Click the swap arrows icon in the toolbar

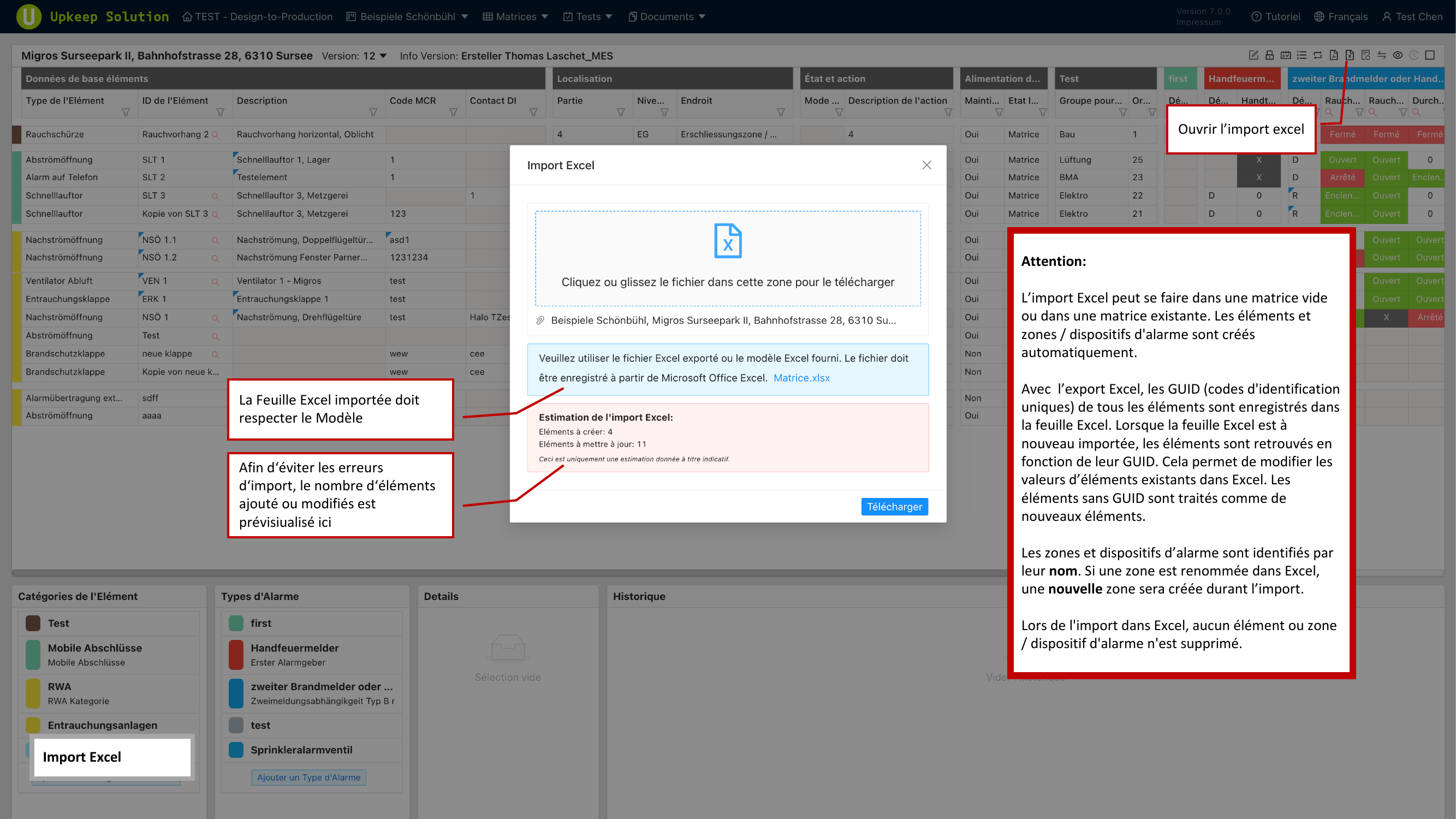[1381, 55]
